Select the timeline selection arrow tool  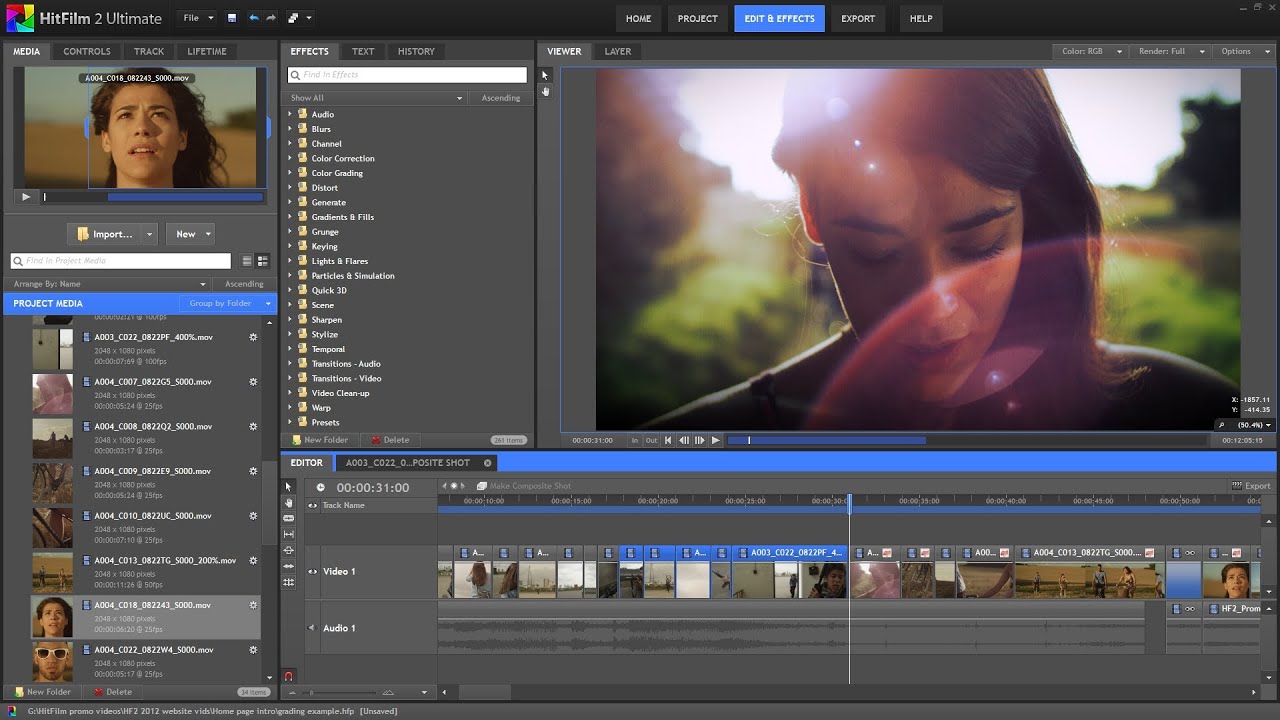click(289, 487)
